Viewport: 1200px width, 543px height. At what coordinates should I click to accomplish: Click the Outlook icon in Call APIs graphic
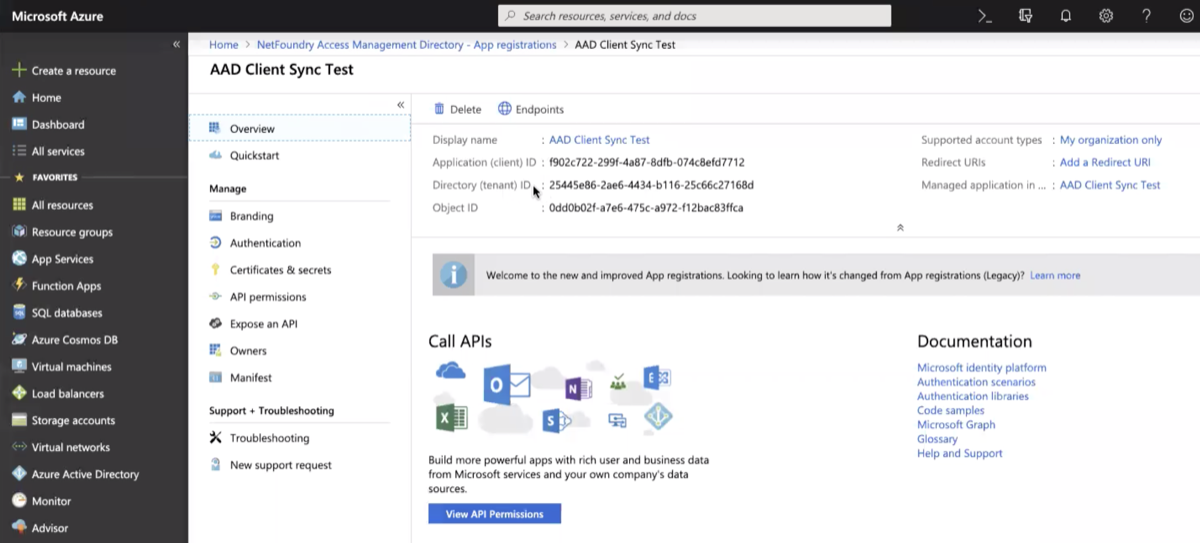coord(506,385)
